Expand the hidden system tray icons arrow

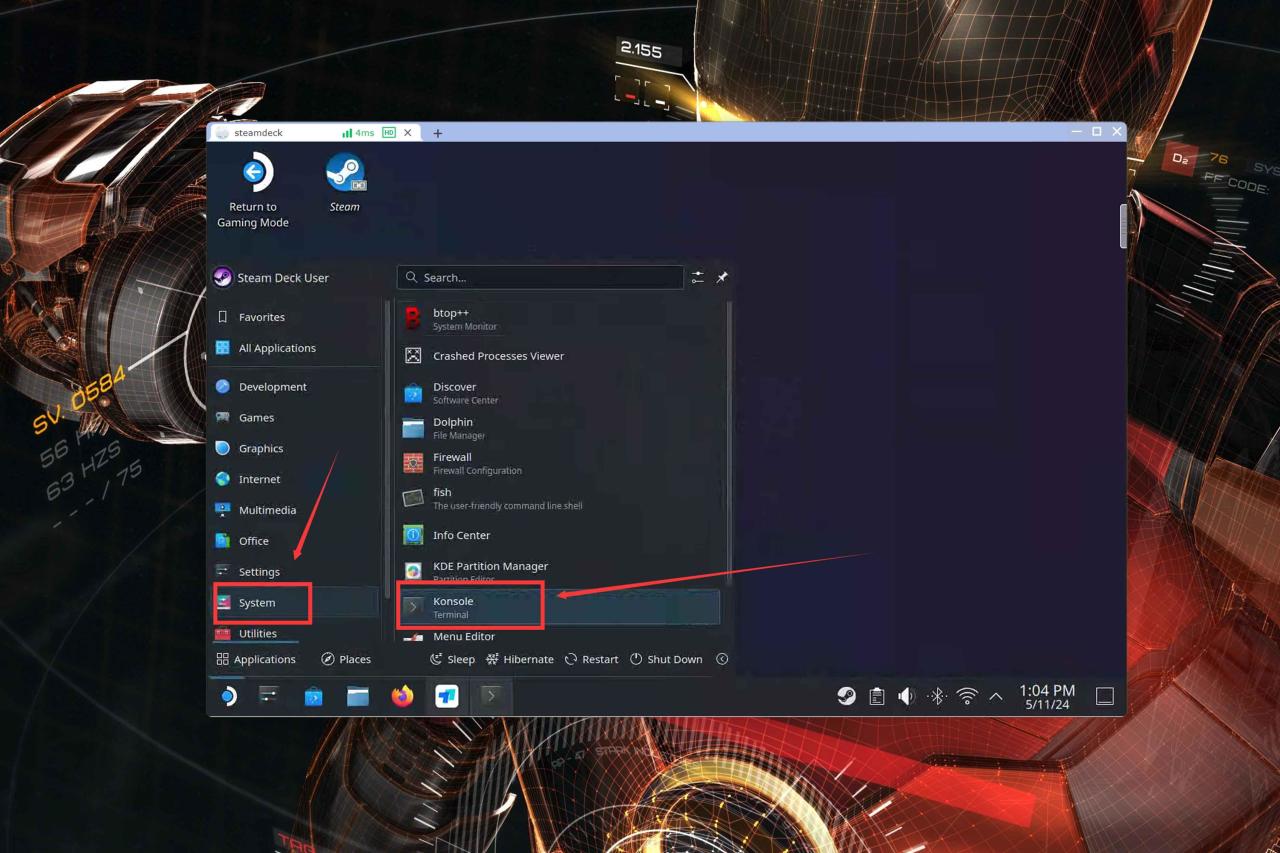click(x=996, y=696)
